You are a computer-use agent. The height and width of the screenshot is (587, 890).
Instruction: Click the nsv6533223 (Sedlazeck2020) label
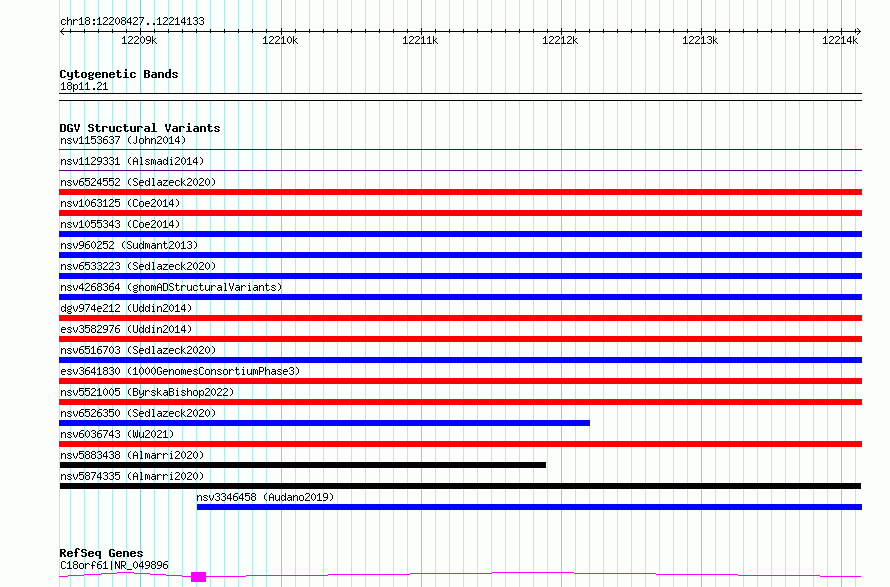point(138,266)
